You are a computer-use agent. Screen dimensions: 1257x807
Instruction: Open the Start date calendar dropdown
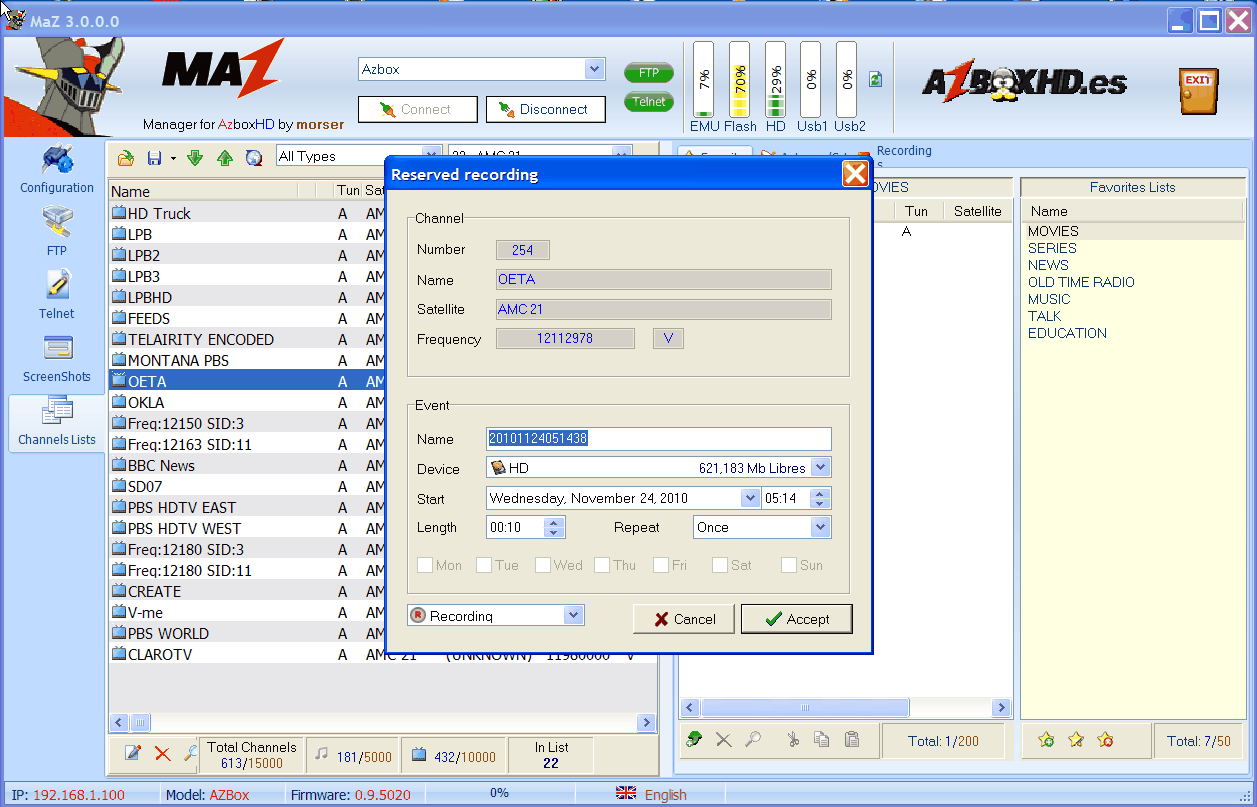tap(750, 498)
